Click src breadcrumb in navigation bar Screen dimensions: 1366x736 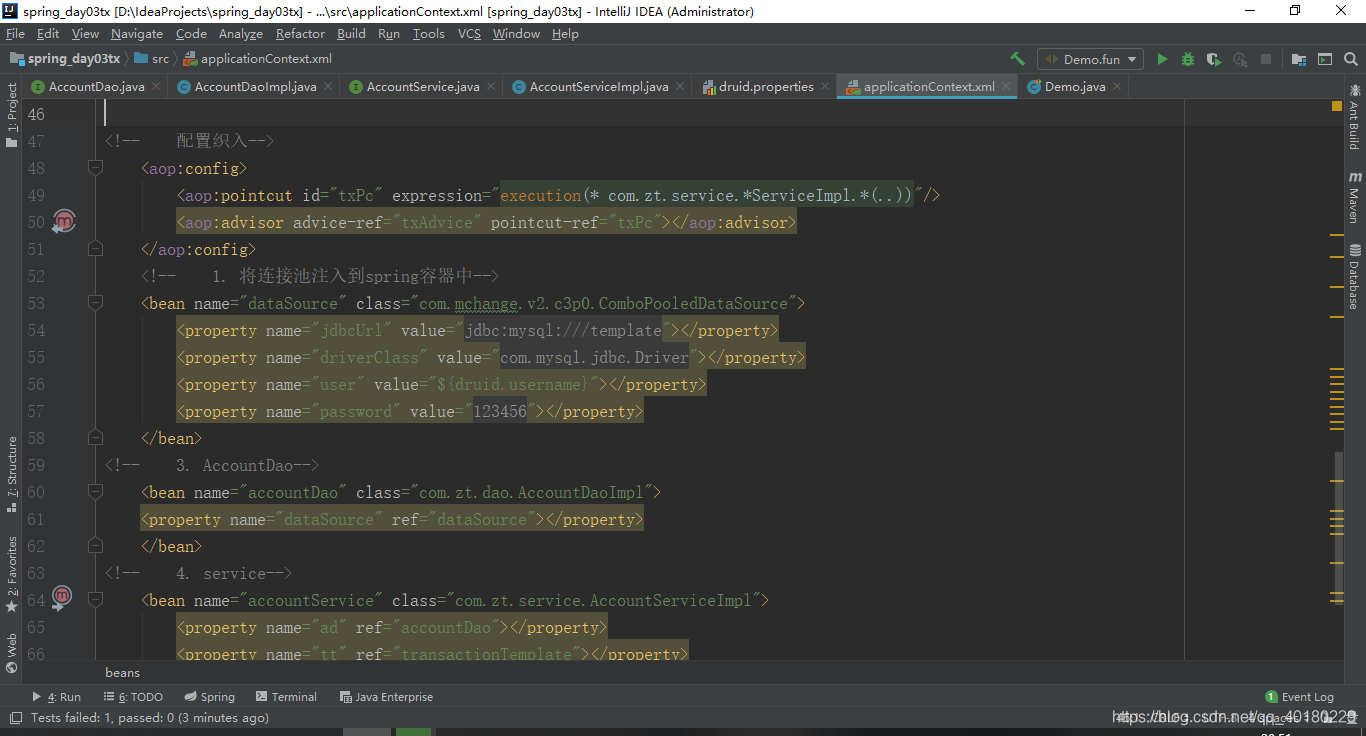(x=153, y=59)
